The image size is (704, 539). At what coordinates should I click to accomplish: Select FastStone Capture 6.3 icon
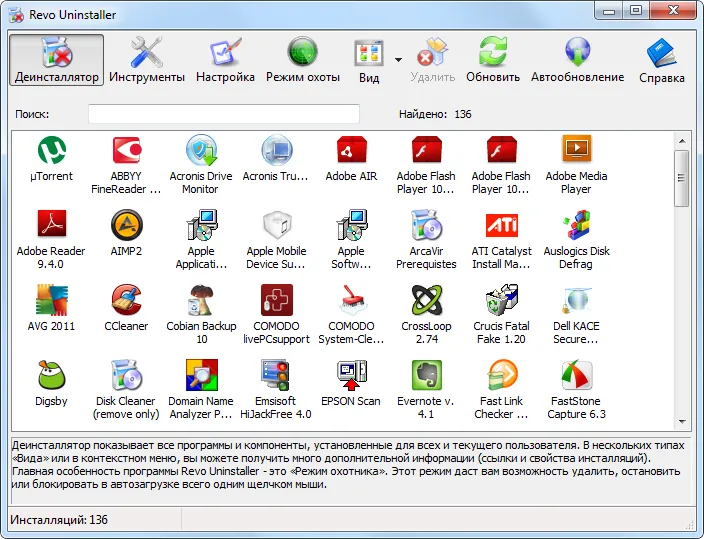[576, 375]
